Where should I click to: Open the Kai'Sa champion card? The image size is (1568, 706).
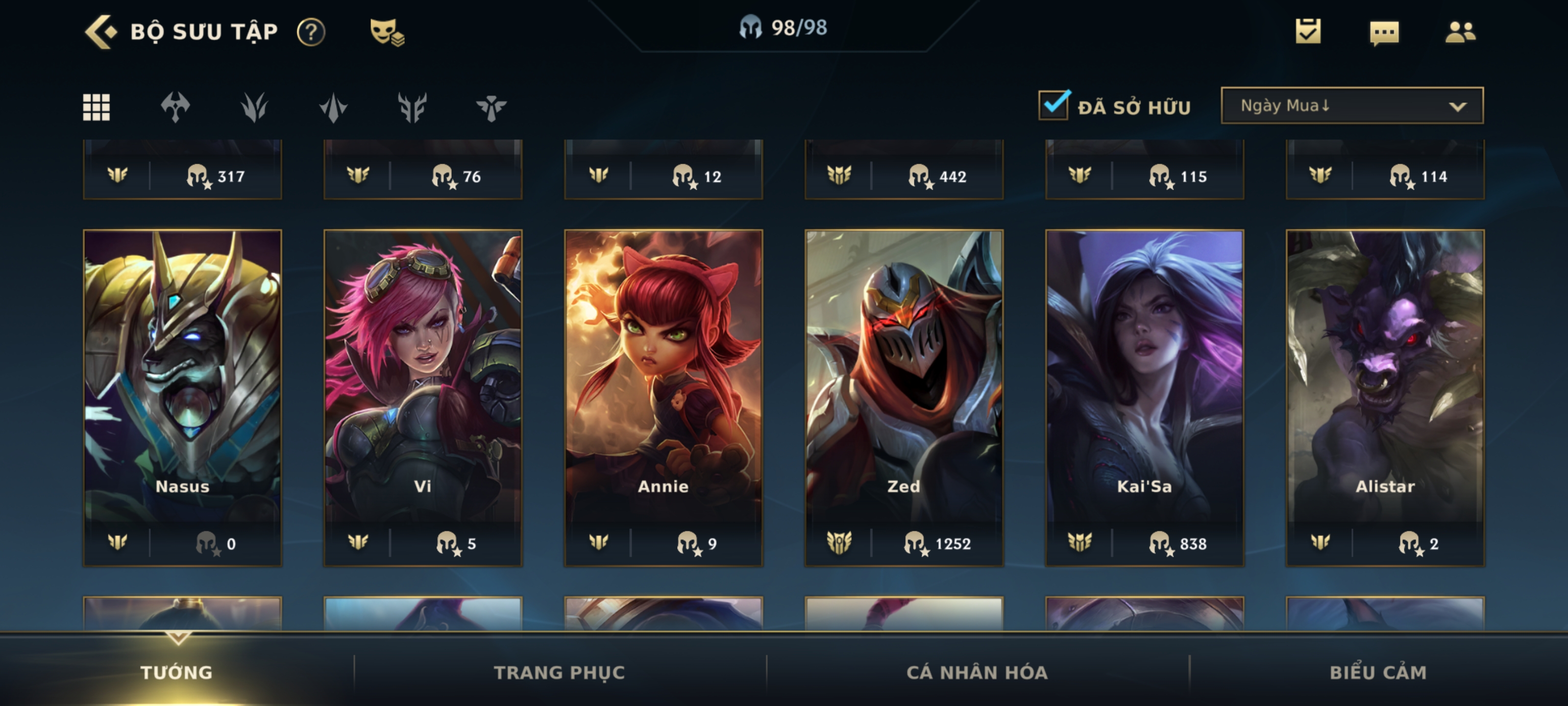[1144, 398]
